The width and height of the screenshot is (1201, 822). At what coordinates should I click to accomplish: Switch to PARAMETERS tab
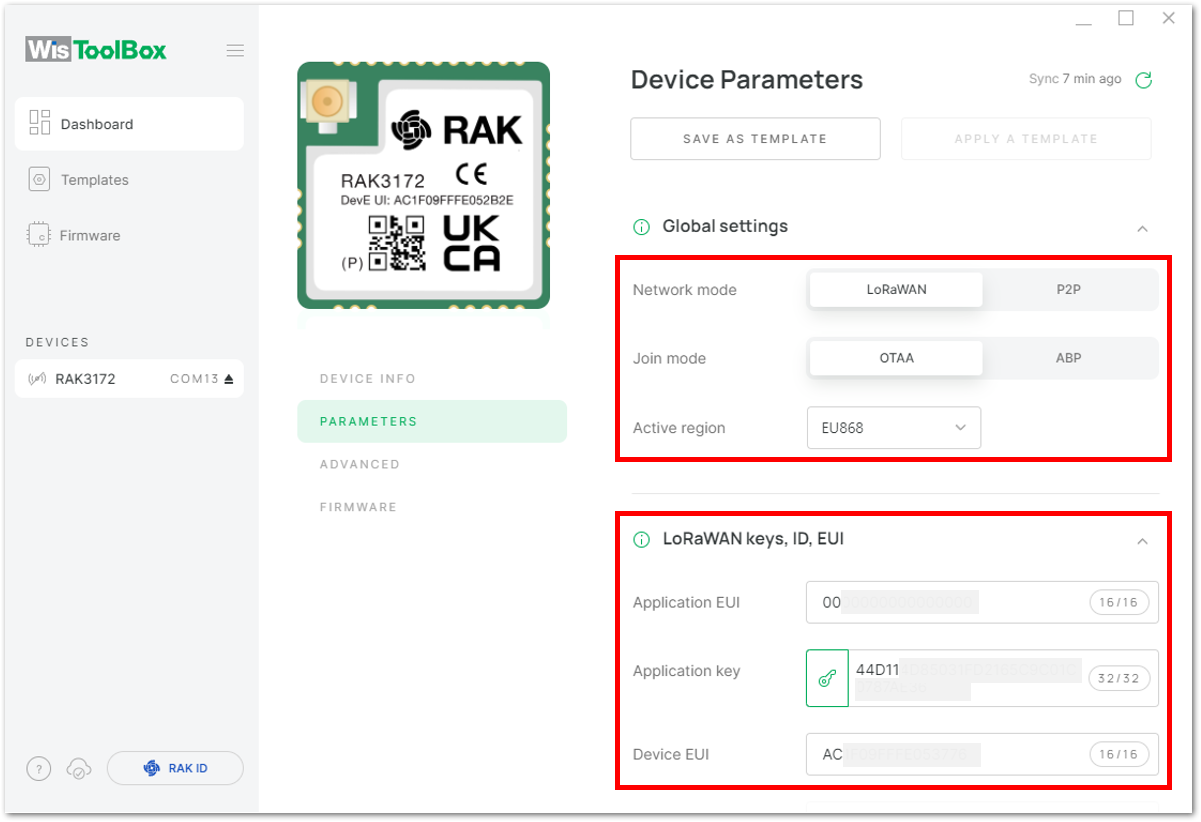[x=432, y=421]
